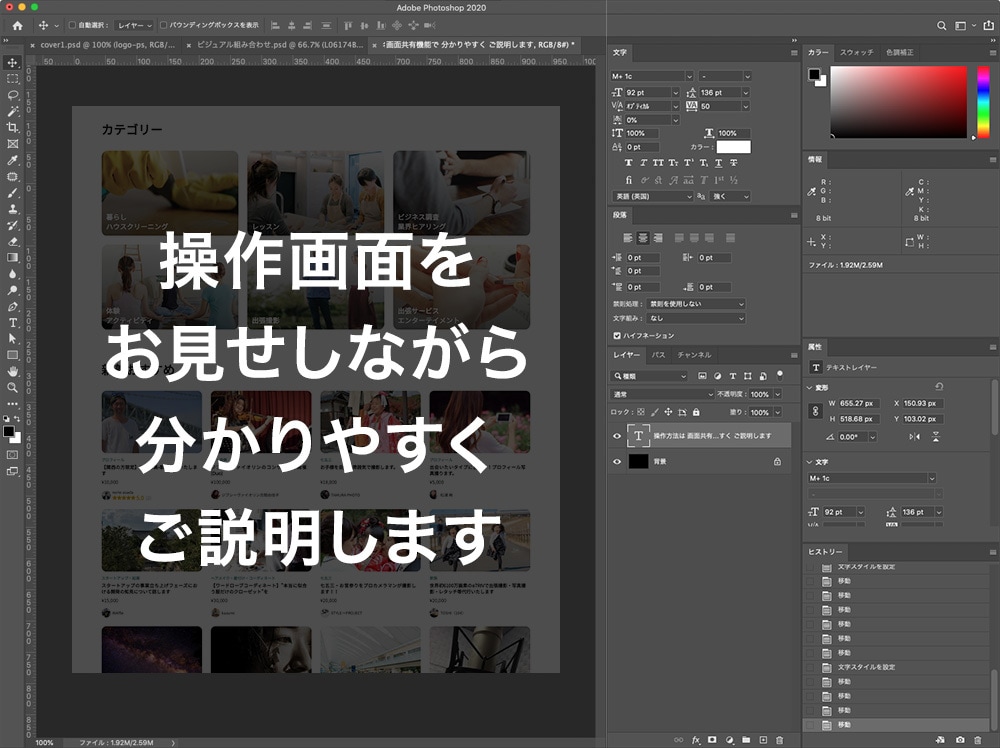
Task: Left align text in paragraph panel
Action: point(628,238)
